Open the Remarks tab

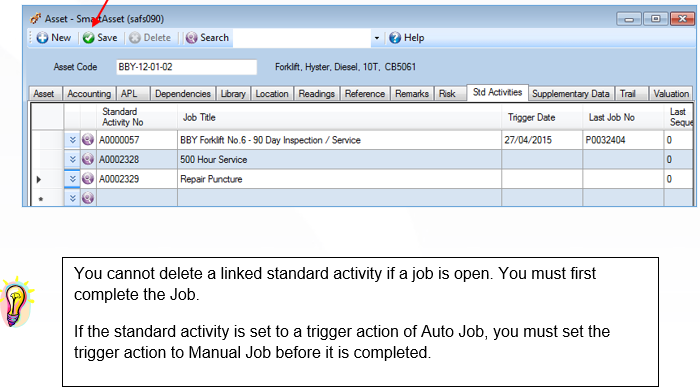point(412,94)
